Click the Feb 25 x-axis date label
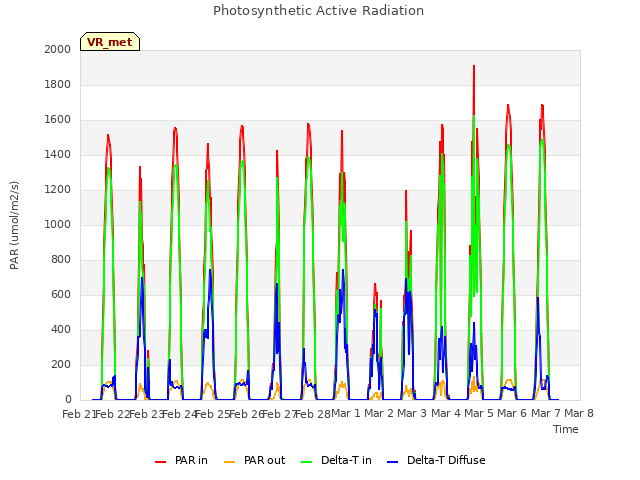Image resolution: width=640 pixels, height=480 pixels. pos(212,414)
